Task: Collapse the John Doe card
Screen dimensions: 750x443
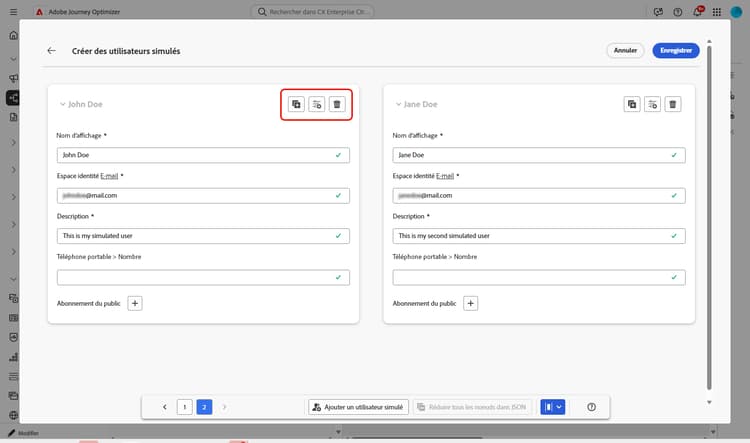Action: [x=63, y=104]
